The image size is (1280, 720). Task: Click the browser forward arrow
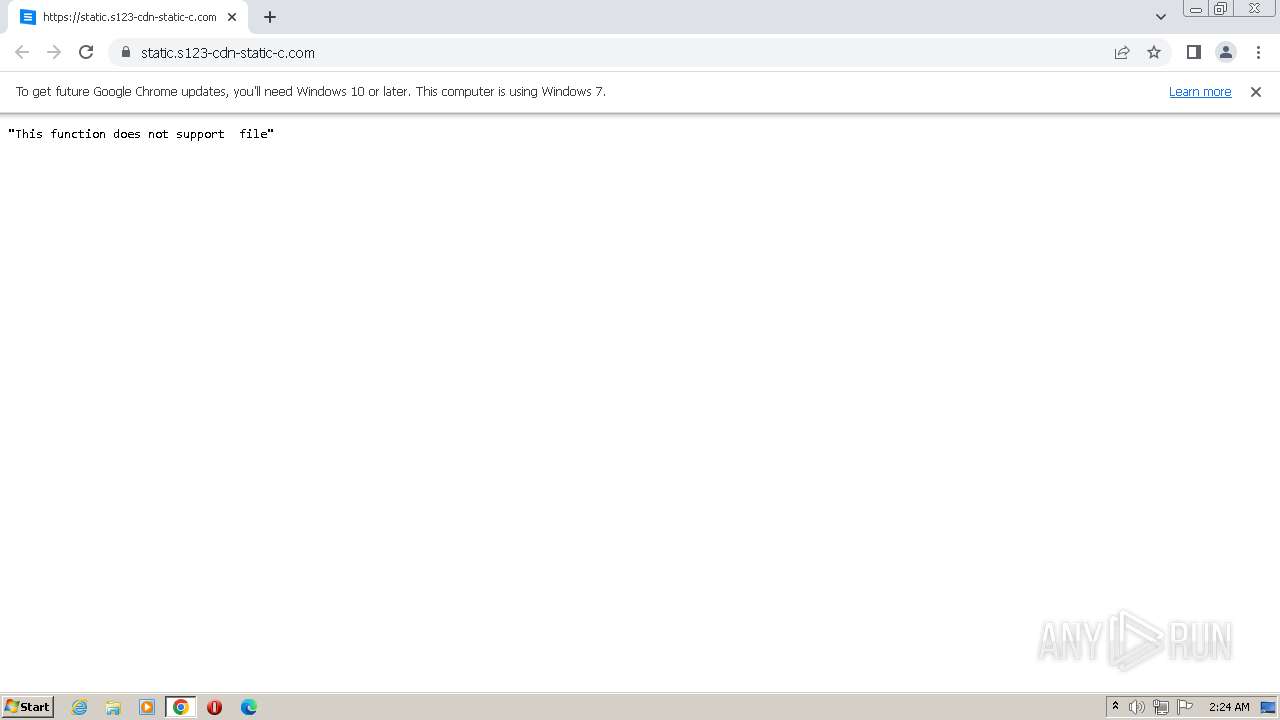54,52
